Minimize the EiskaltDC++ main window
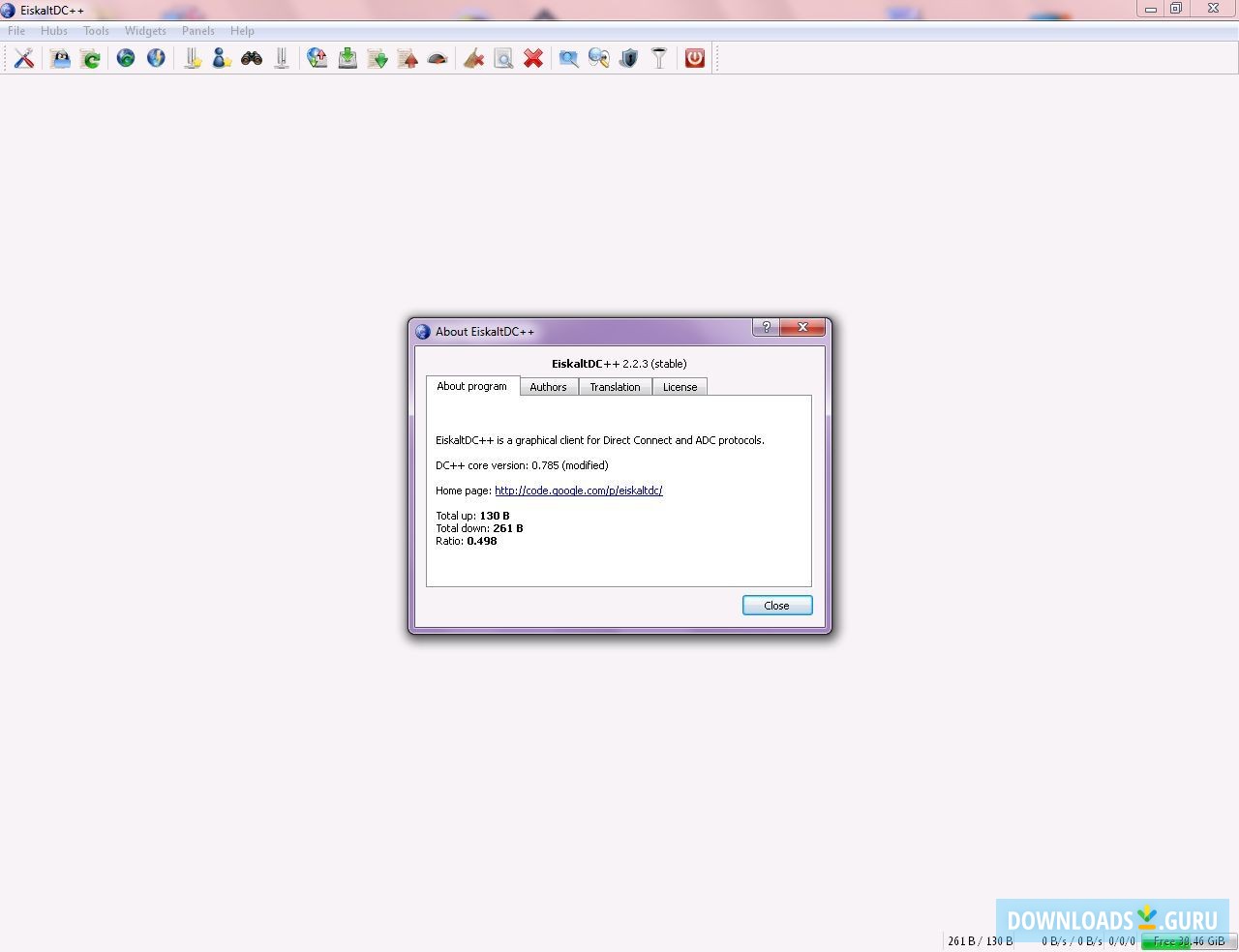This screenshot has width=1239, height=952. pyautogui.click(x=1151, y=9)
